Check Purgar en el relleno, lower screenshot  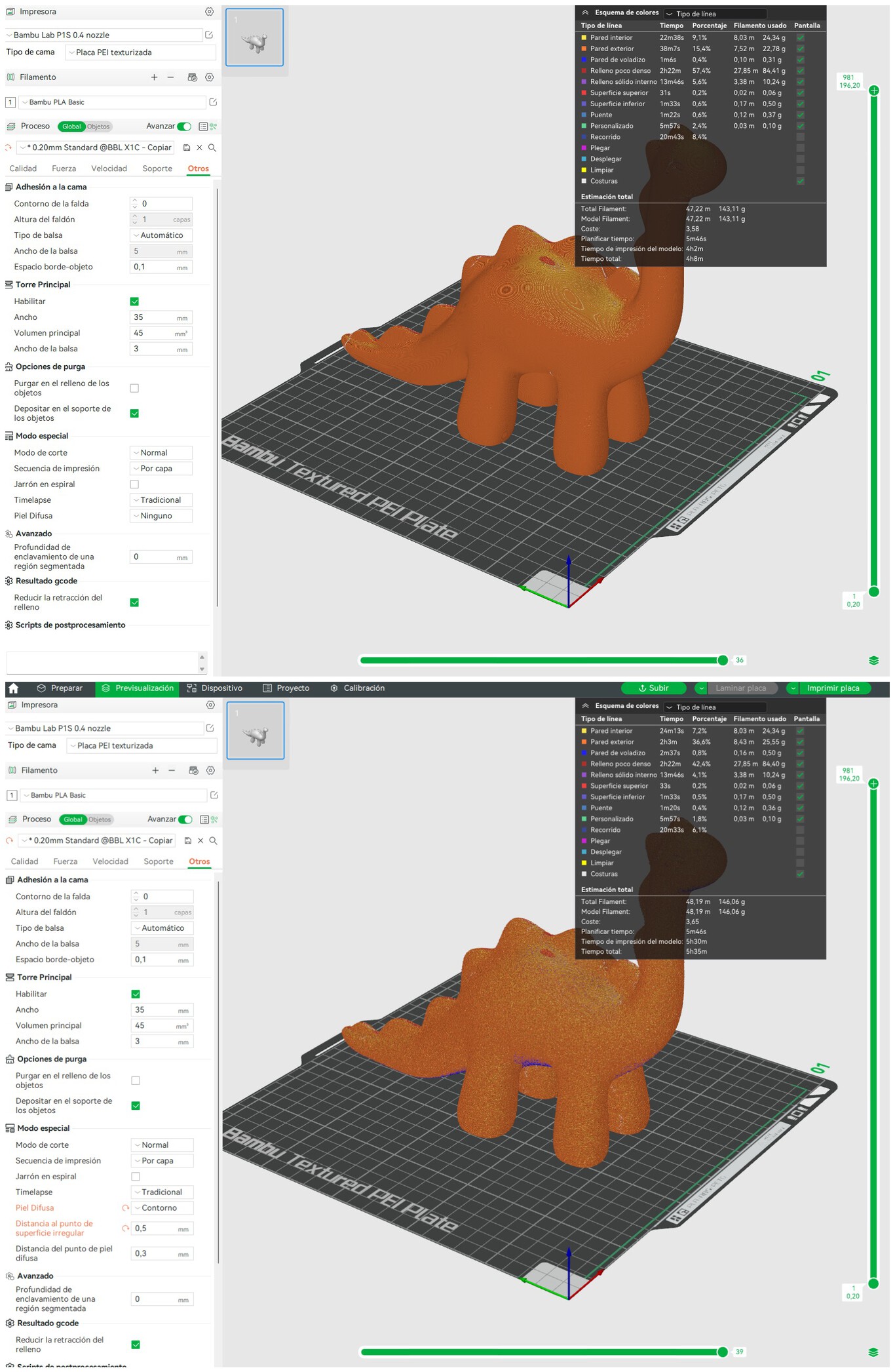[136, 1080]
